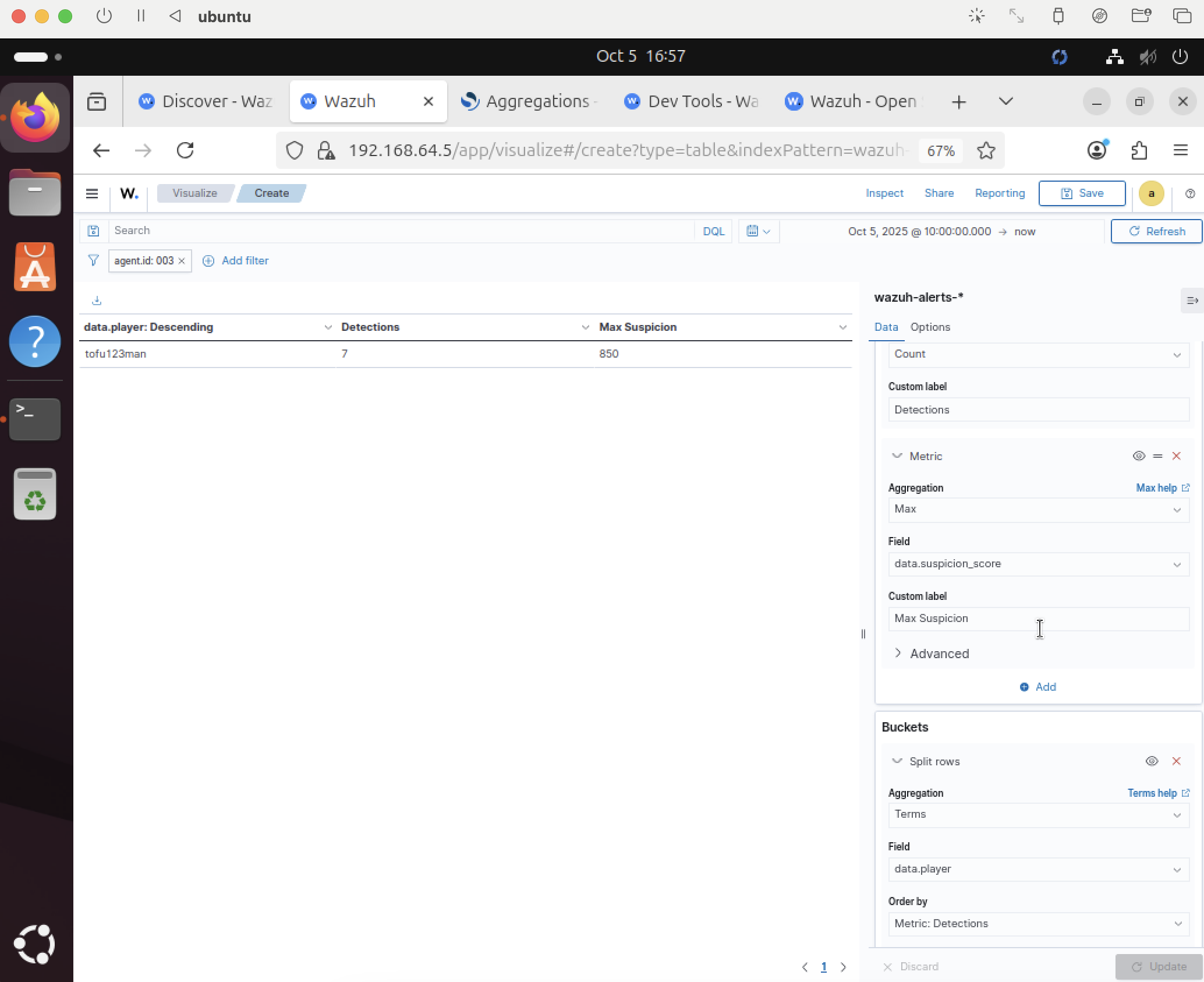Click the Wazuh logo home icon
Screen dimensions: 1204x982
(x=129, y=193)
